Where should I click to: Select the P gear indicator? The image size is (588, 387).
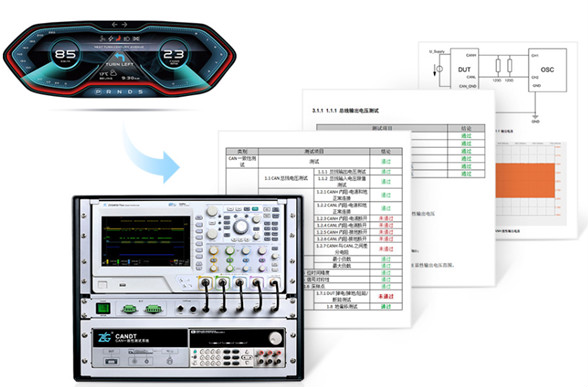tap(98, 92)
